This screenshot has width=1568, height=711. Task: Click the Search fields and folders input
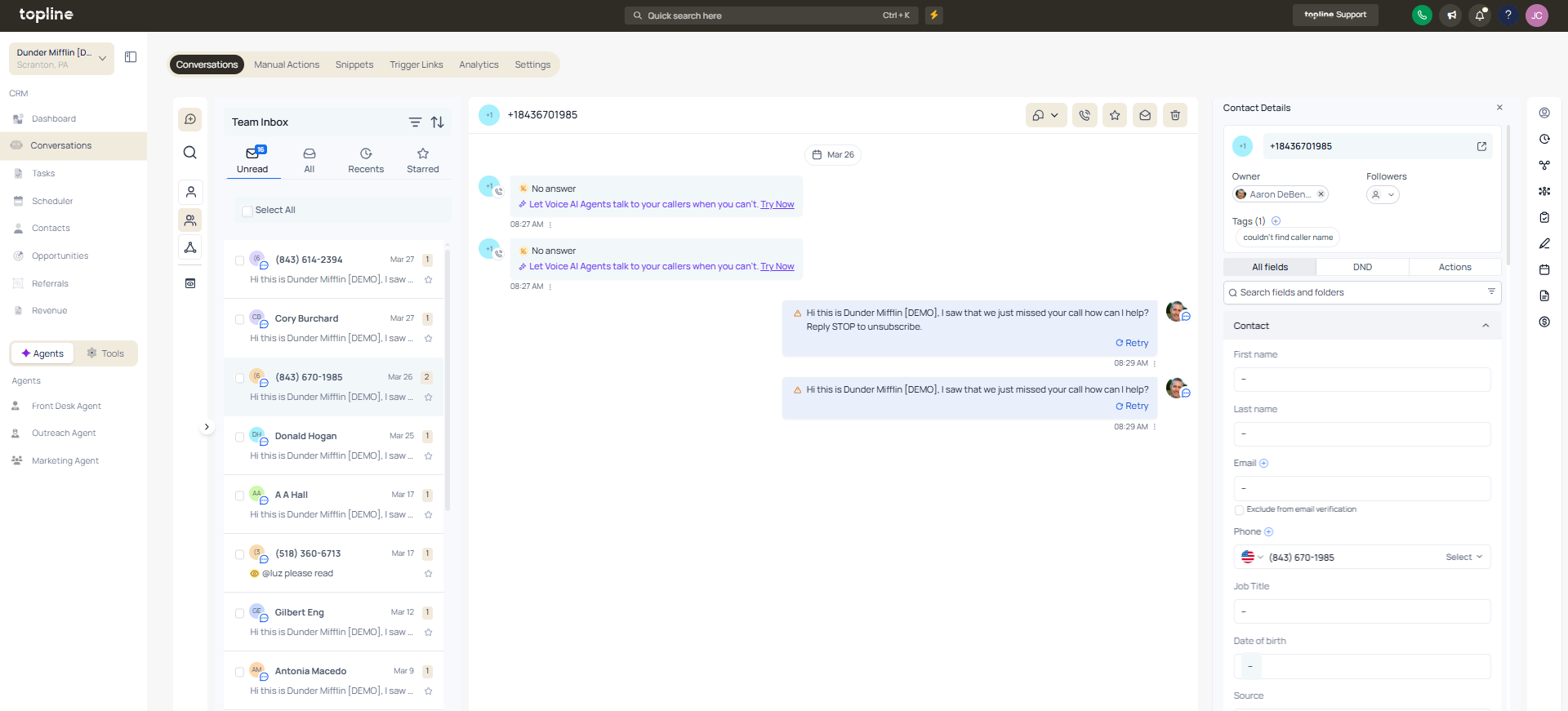click(1361, 292)
